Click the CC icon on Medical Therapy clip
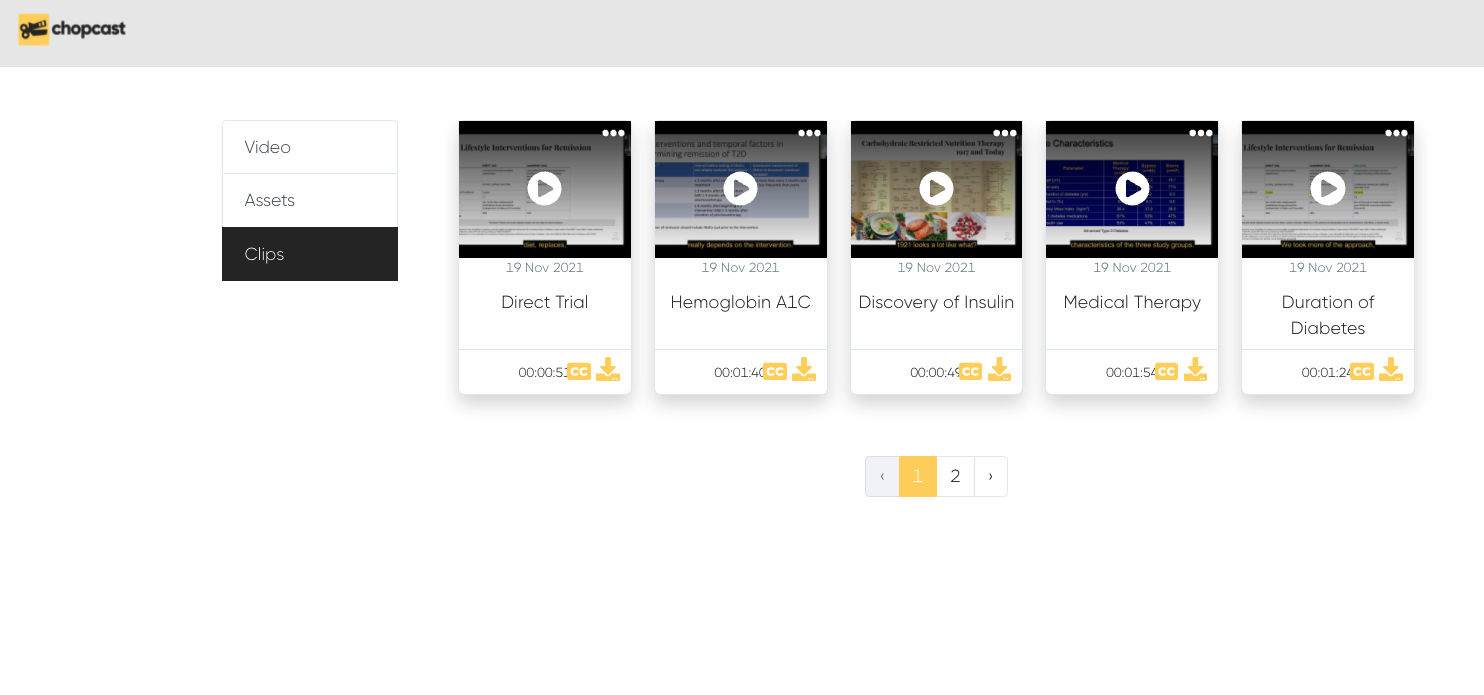This screenshot has width=1484, height=695. coord(1166,372)
